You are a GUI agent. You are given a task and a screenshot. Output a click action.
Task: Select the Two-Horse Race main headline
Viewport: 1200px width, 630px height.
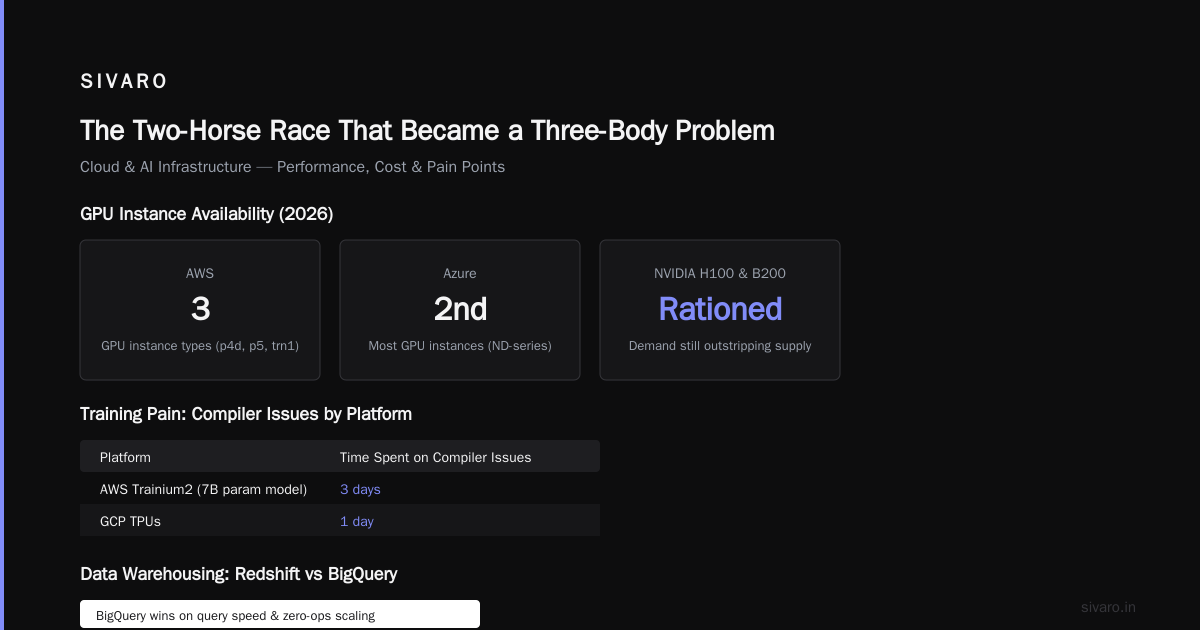click(427, 130)
